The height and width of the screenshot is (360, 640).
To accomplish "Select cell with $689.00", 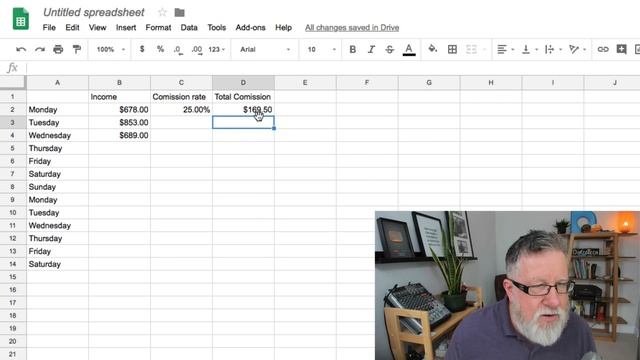I will point(119,135).
